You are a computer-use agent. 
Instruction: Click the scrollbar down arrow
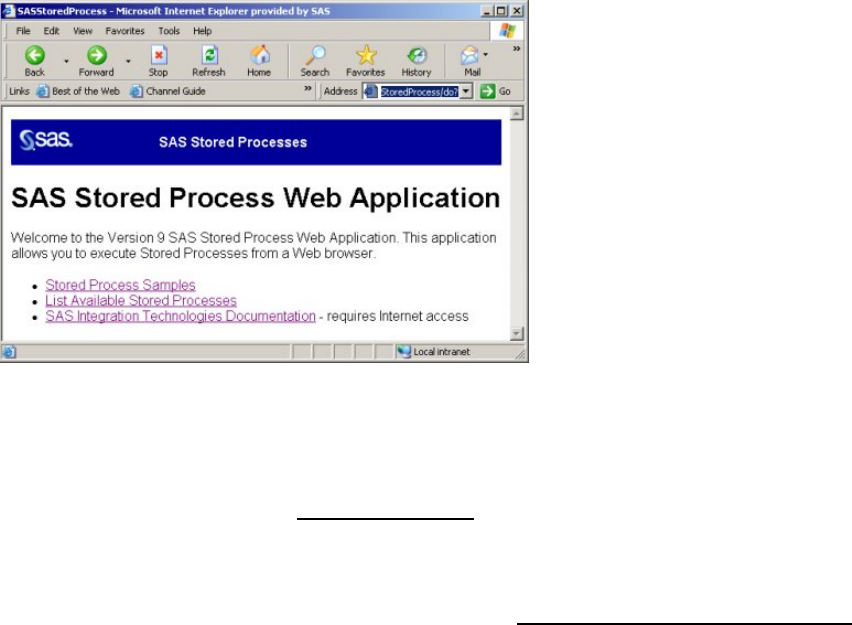517,334
